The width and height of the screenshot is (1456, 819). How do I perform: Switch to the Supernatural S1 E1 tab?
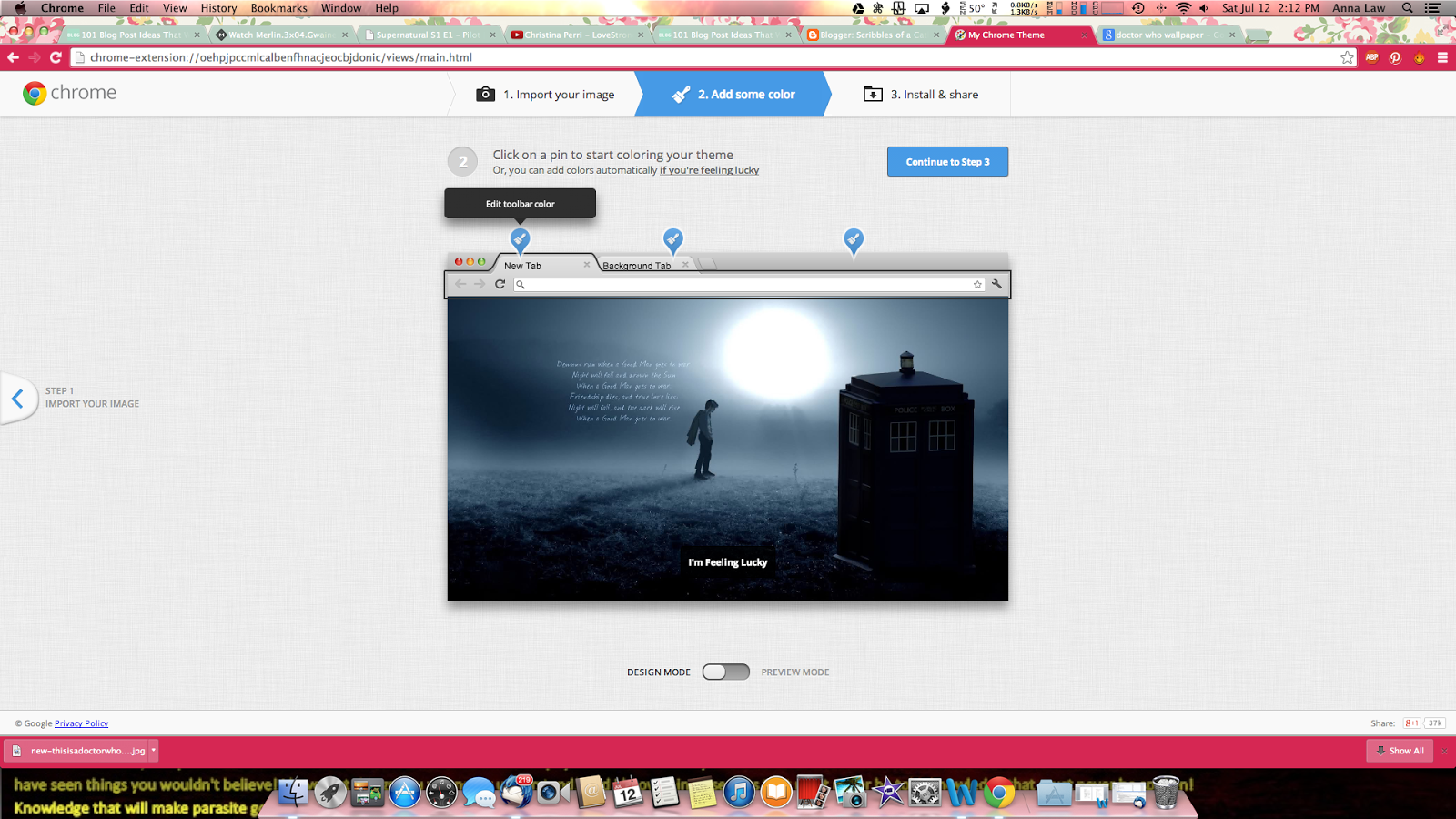click(x=428, y=35)
